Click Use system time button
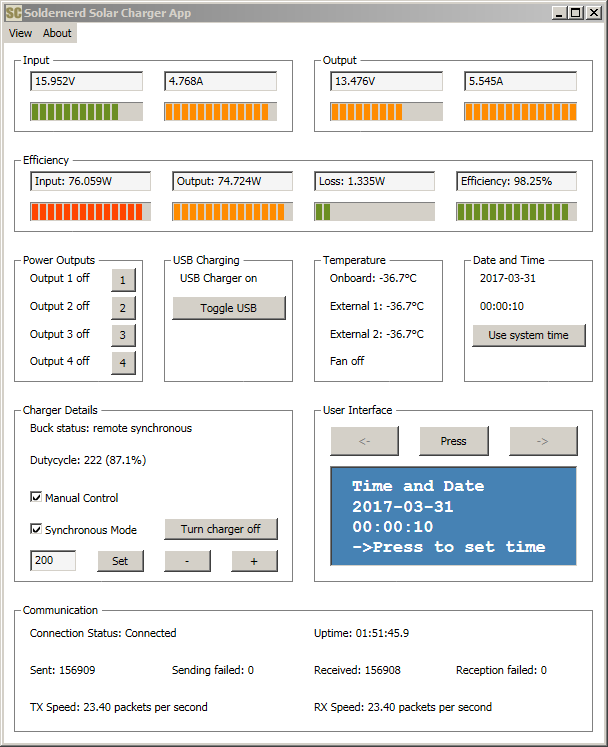Image resolution: width=608 pixels, height=747 pixels. 528,335
